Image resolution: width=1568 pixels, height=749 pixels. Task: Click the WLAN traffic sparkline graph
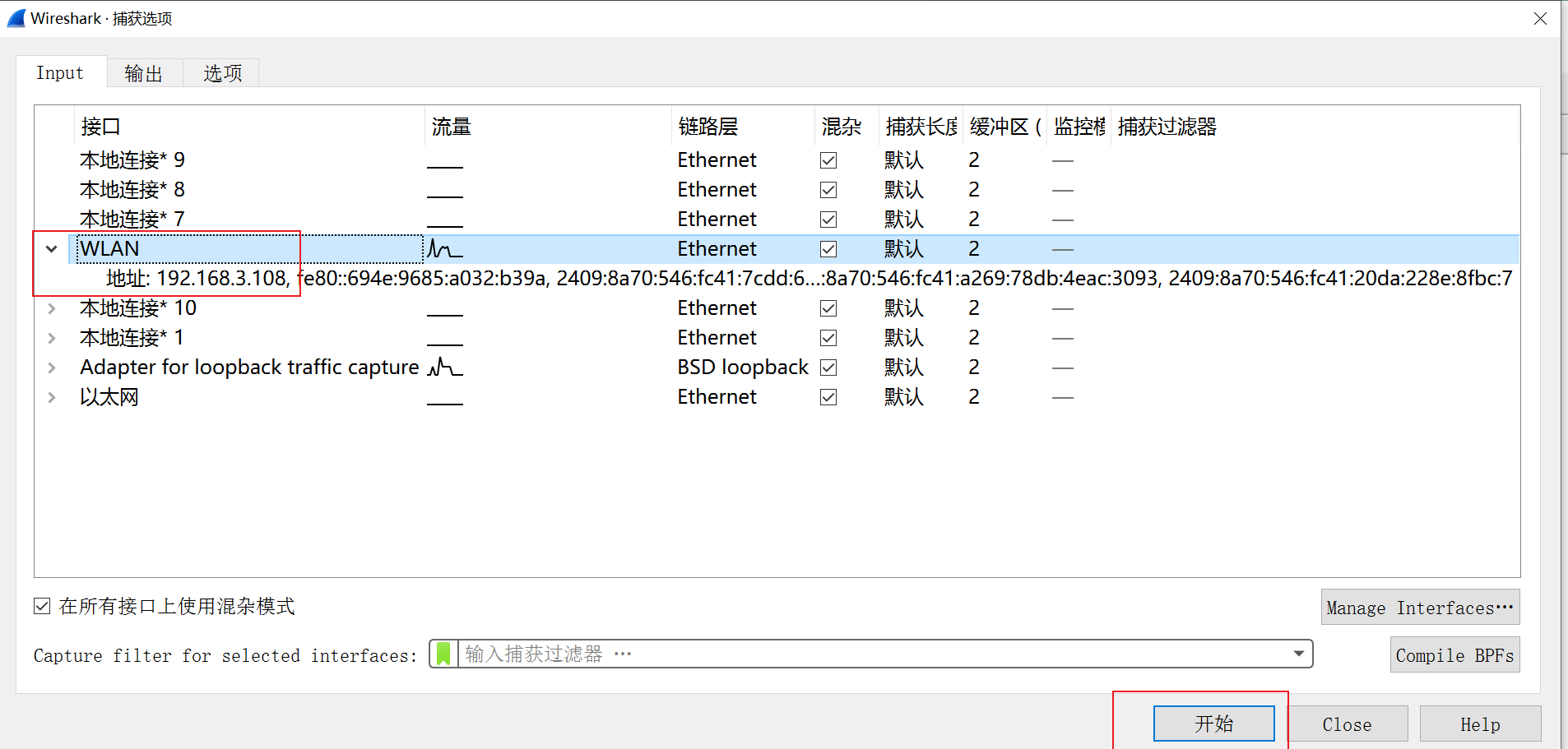[445, 249]
